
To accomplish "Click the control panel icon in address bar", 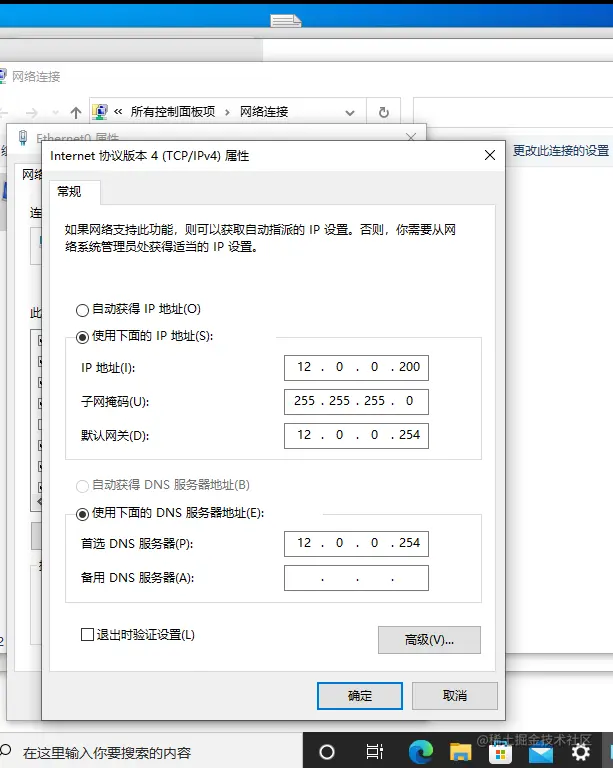I will point(100,112).
